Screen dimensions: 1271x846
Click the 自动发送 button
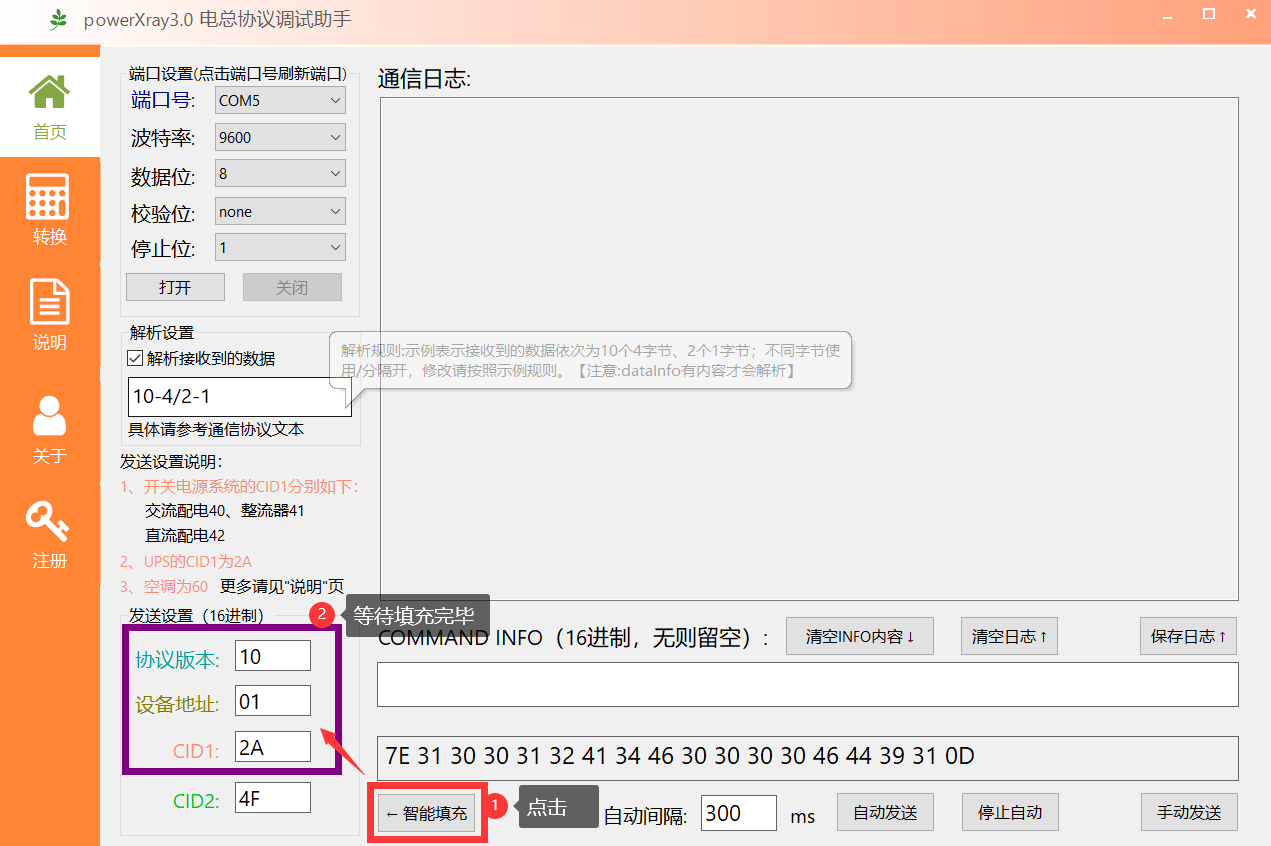pos(885,812)
